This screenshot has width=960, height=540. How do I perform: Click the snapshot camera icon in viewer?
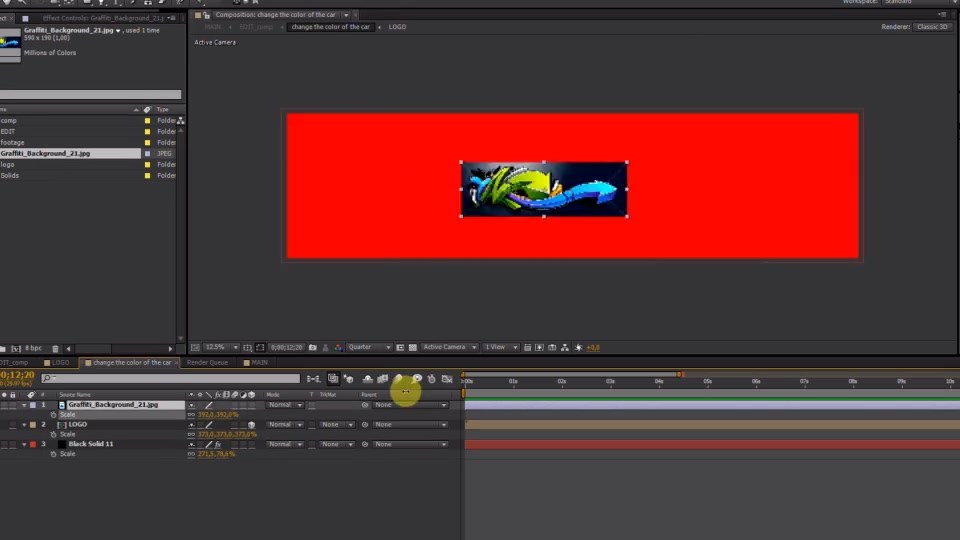[x=313, y=347]
